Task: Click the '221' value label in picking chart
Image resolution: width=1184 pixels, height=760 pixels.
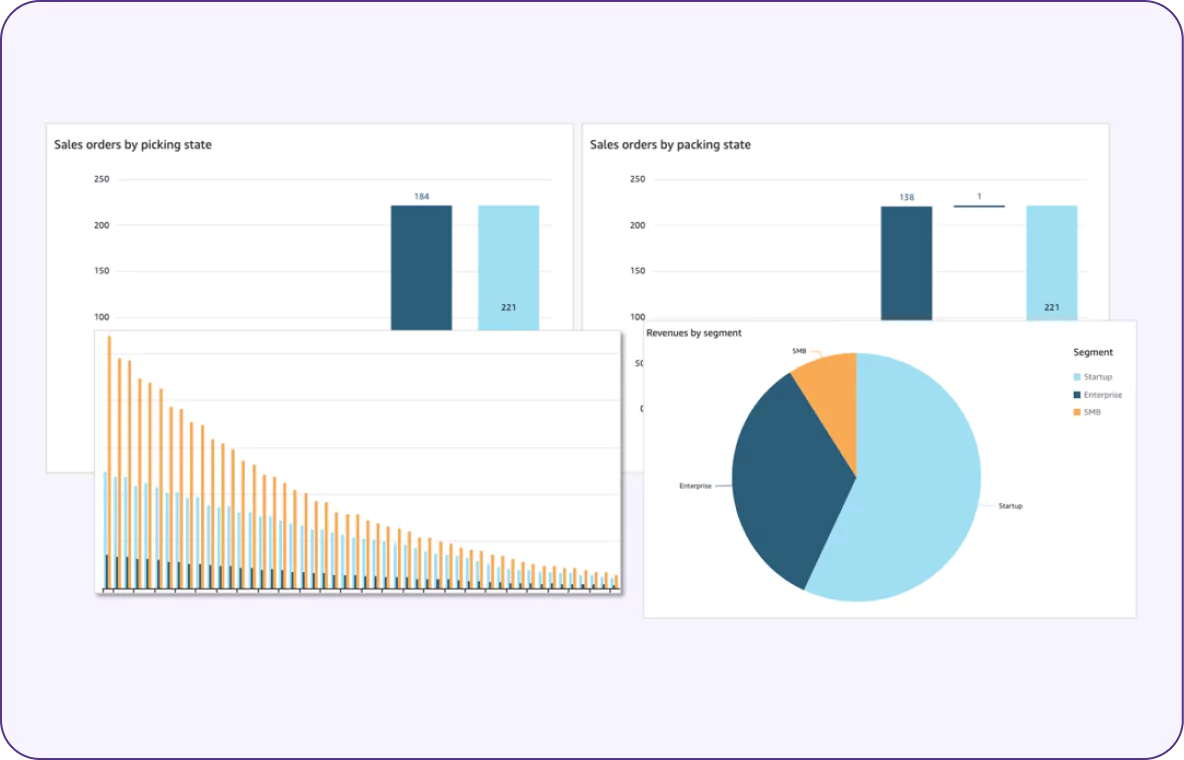Action: 508,307
